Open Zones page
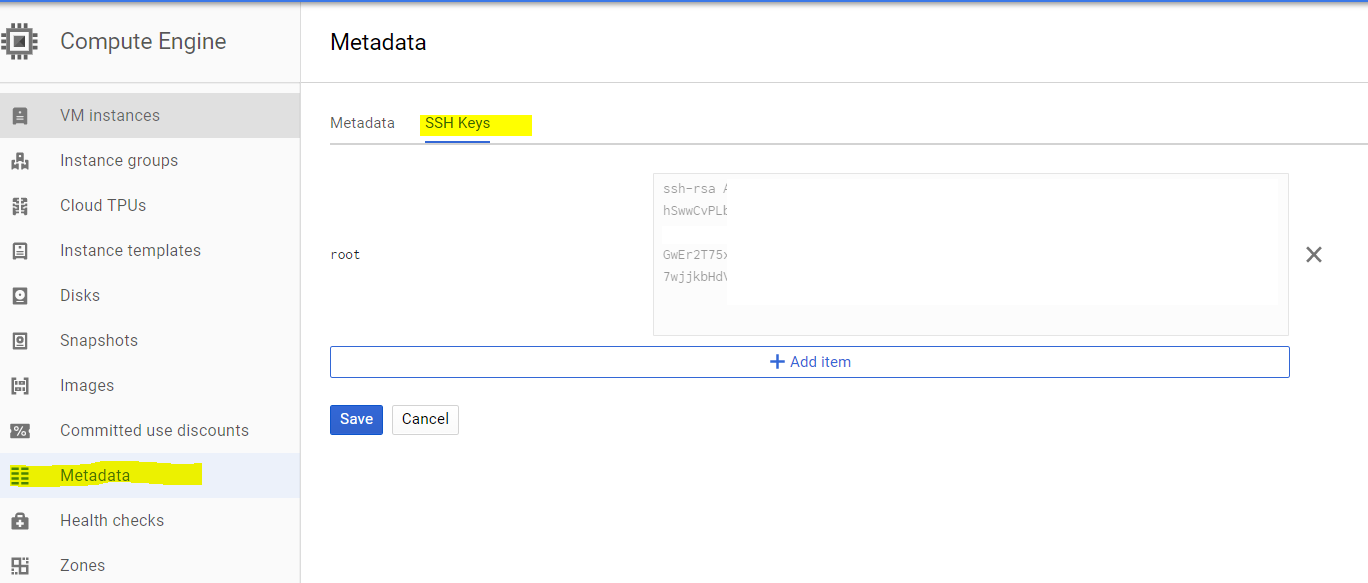 pyautogui.click(x=150, y=563)
